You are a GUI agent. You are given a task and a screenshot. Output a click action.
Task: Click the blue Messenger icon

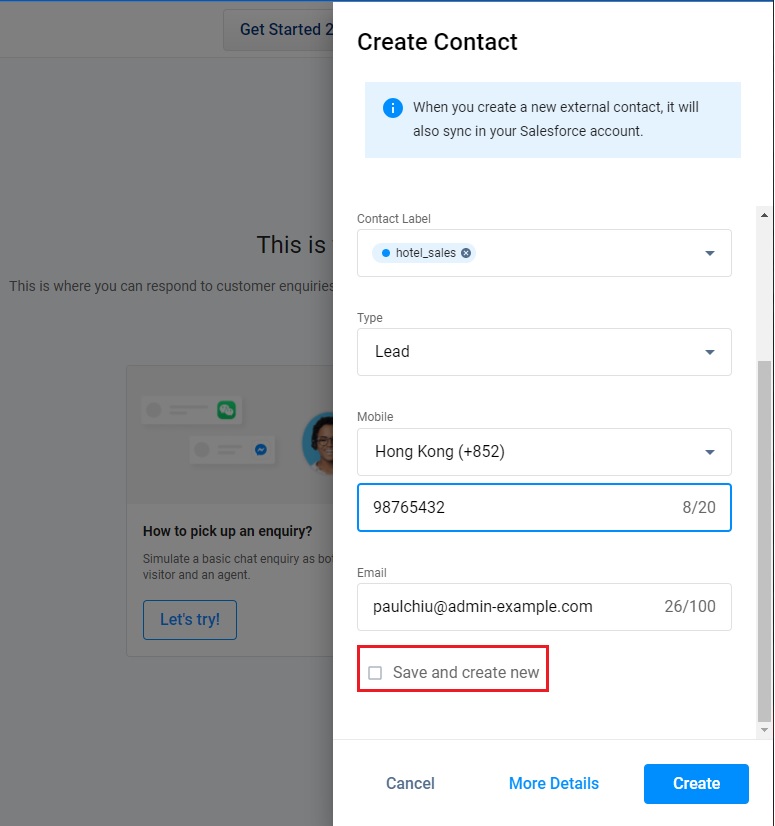click(x=260, y=450)
